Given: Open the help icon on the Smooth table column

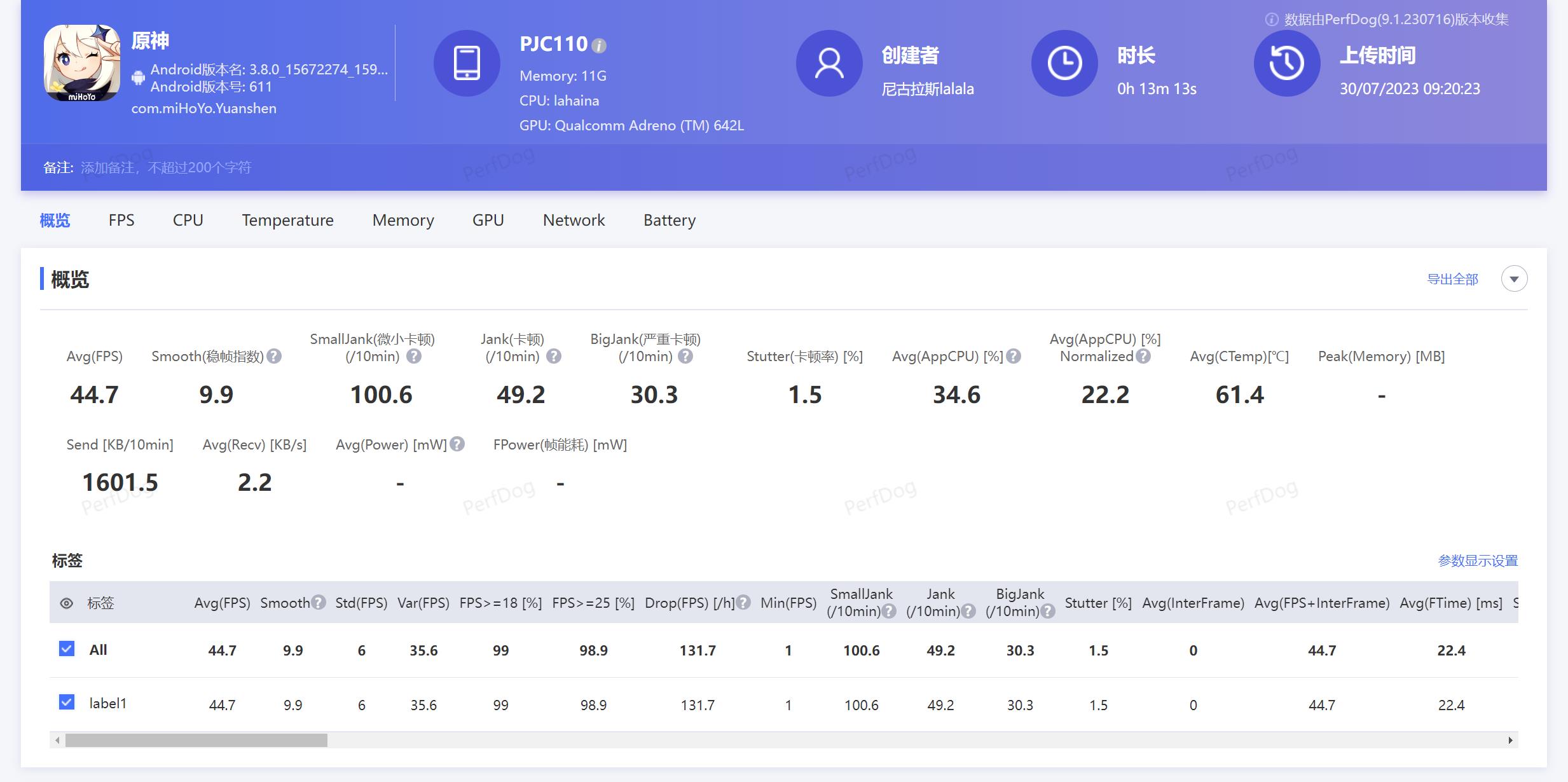Looking at the screenshot, I should tap(319, 602).
